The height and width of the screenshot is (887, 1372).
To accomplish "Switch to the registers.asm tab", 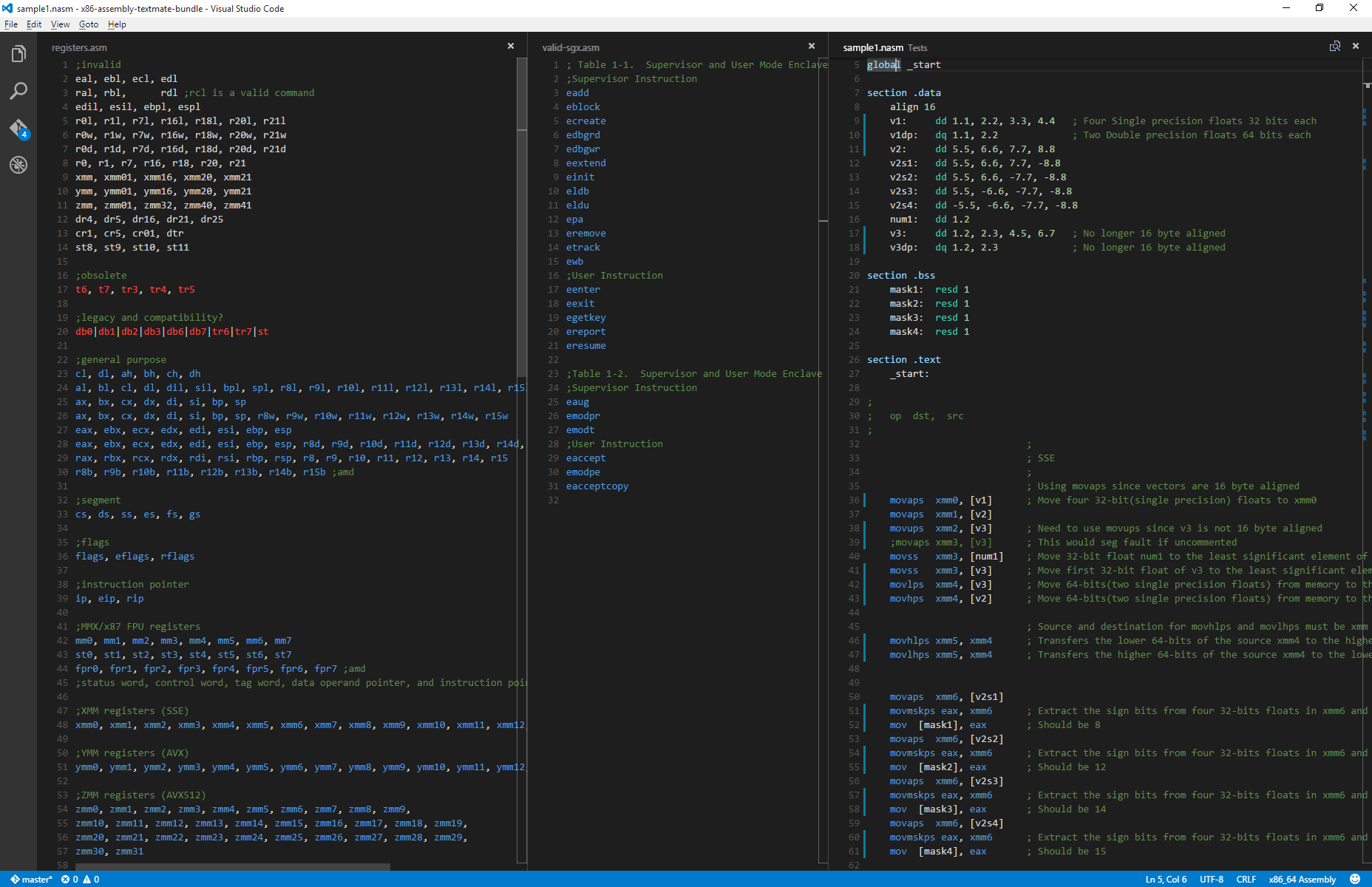I will click(x=79, y=47).
